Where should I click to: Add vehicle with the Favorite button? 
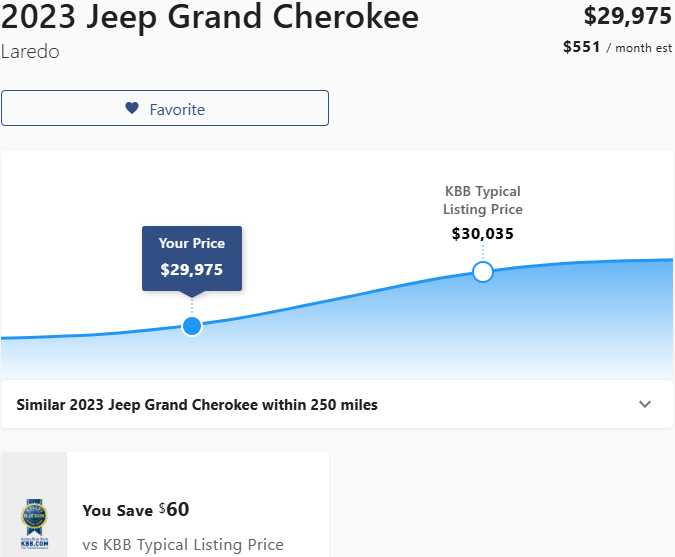[x=165, y=109]
